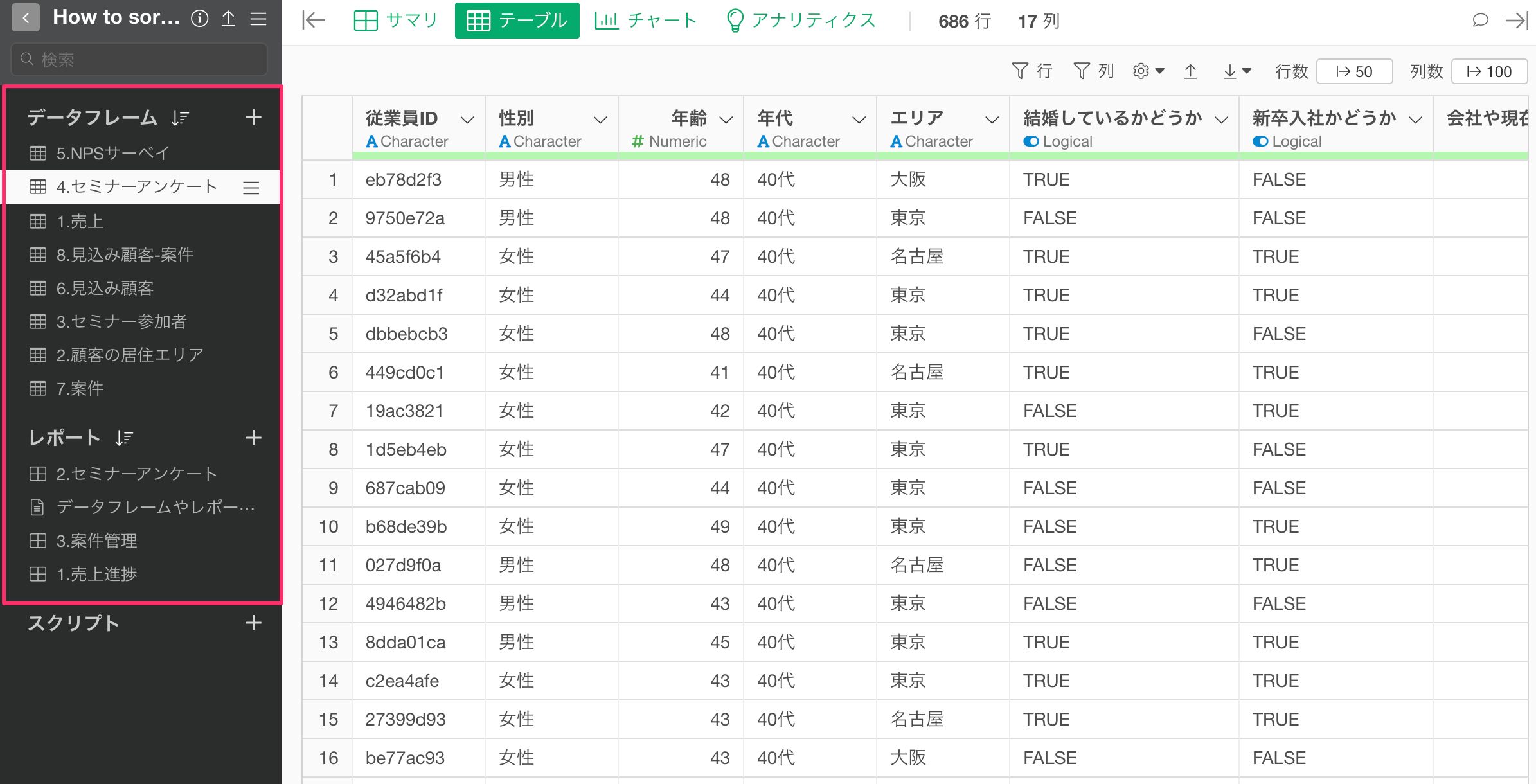
Task: Open 年代 column dropdown
Action: tap(859, 120)
